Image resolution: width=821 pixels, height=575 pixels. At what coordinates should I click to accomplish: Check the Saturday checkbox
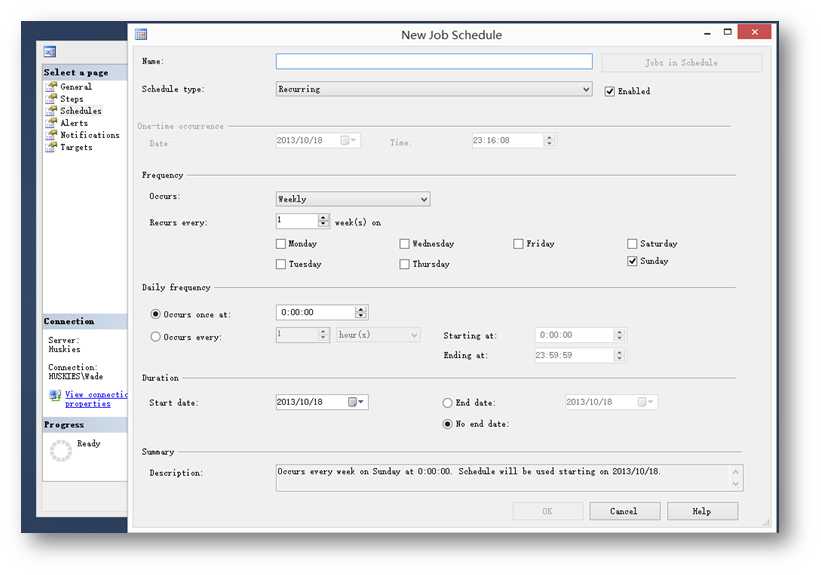pyautogui.click(x=632, y=244)
